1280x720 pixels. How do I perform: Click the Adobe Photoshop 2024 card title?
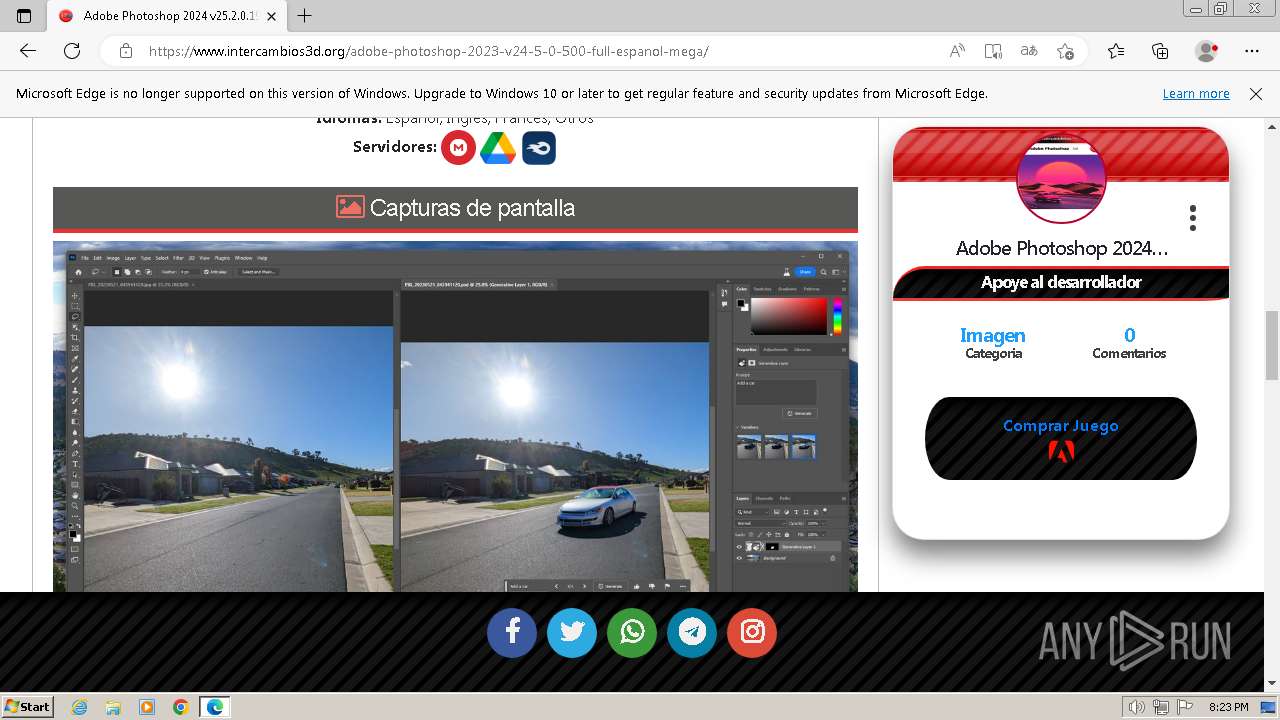click(x=1061, y=248)
